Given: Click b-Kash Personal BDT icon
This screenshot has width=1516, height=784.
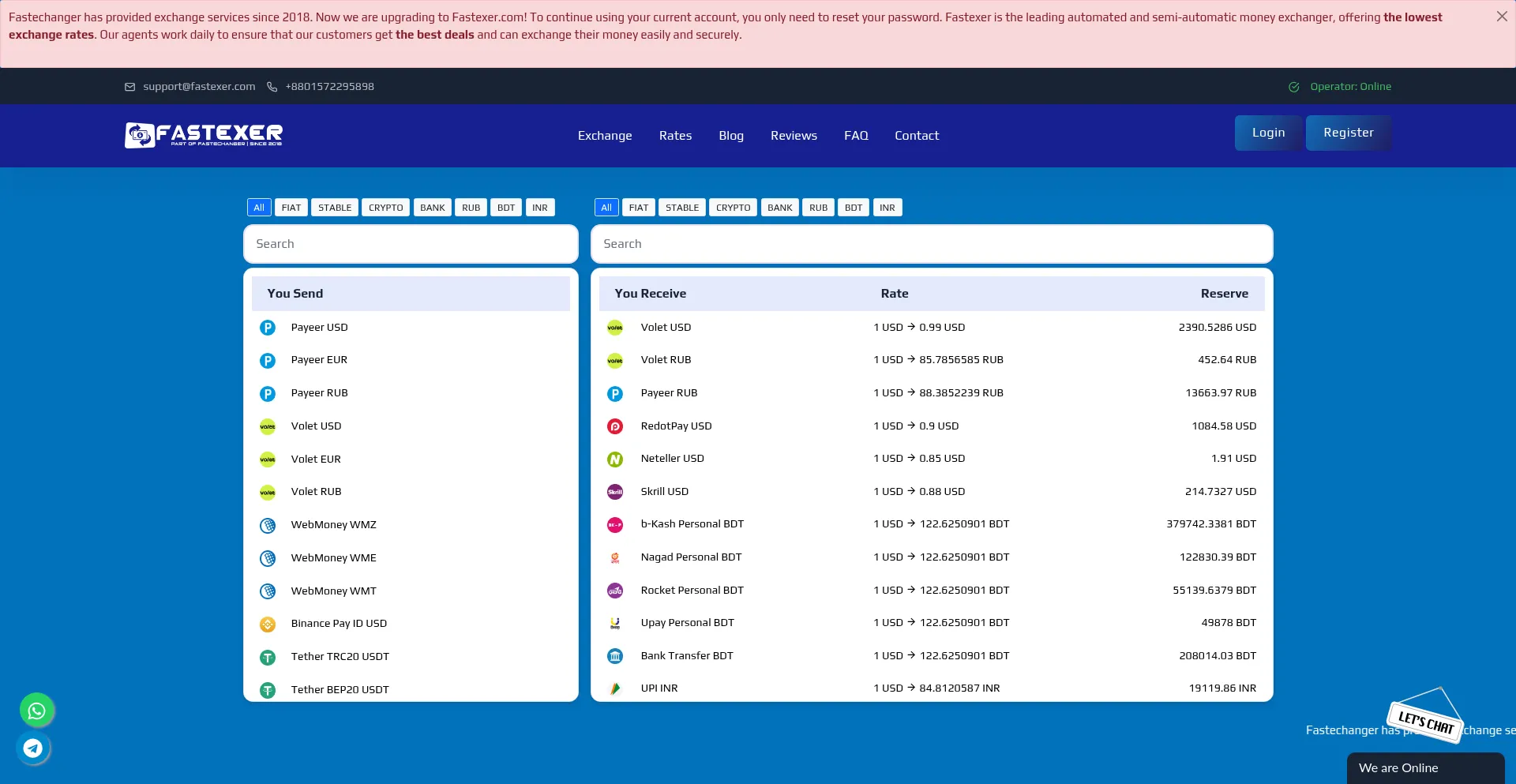Looking at the screenshot, I should [615, 525].
